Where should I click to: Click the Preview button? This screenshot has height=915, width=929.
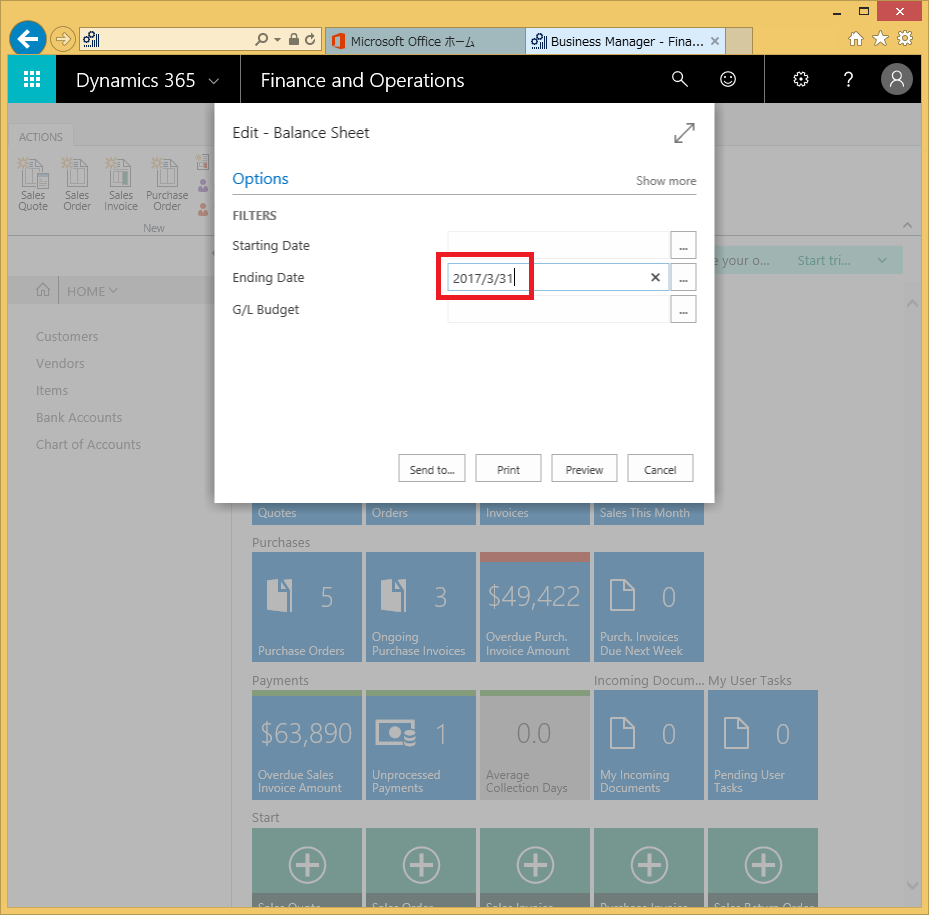(584, 469)
